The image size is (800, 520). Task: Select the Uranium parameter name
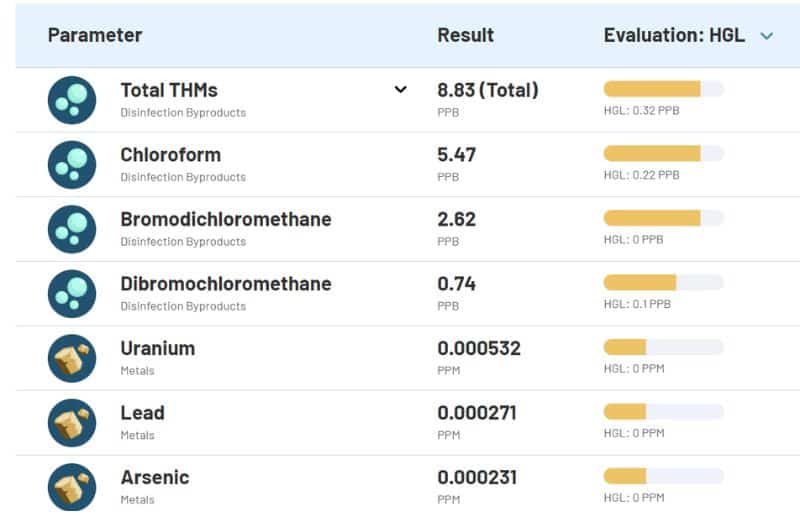[x=157, y=348]
